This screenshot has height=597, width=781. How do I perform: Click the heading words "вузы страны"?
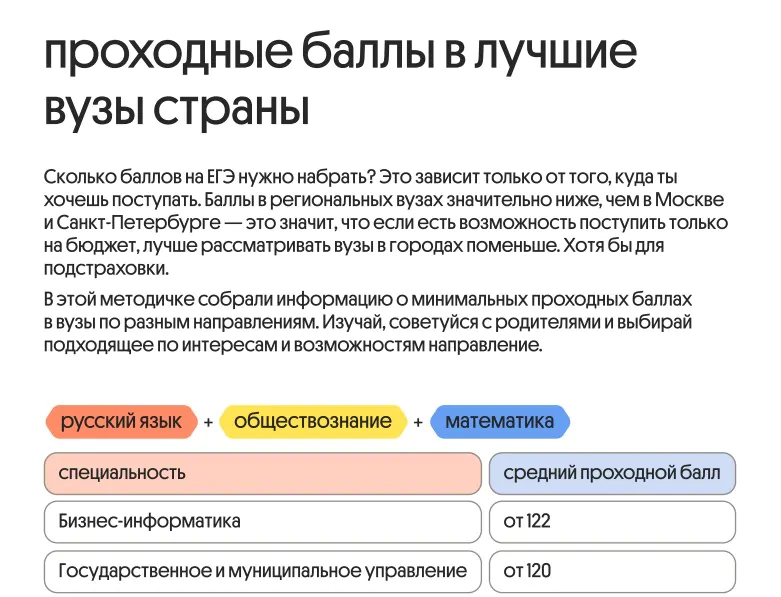click(177, 107)
